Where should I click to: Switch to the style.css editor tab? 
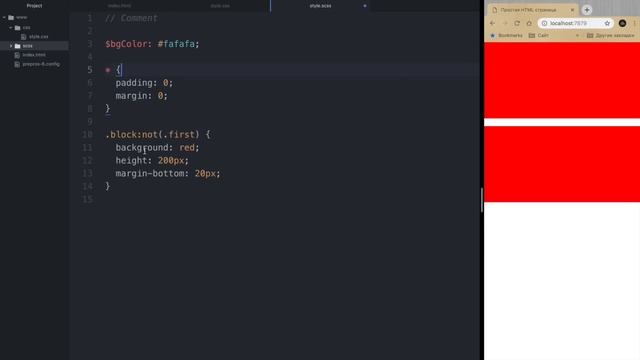tap(220, 6)
